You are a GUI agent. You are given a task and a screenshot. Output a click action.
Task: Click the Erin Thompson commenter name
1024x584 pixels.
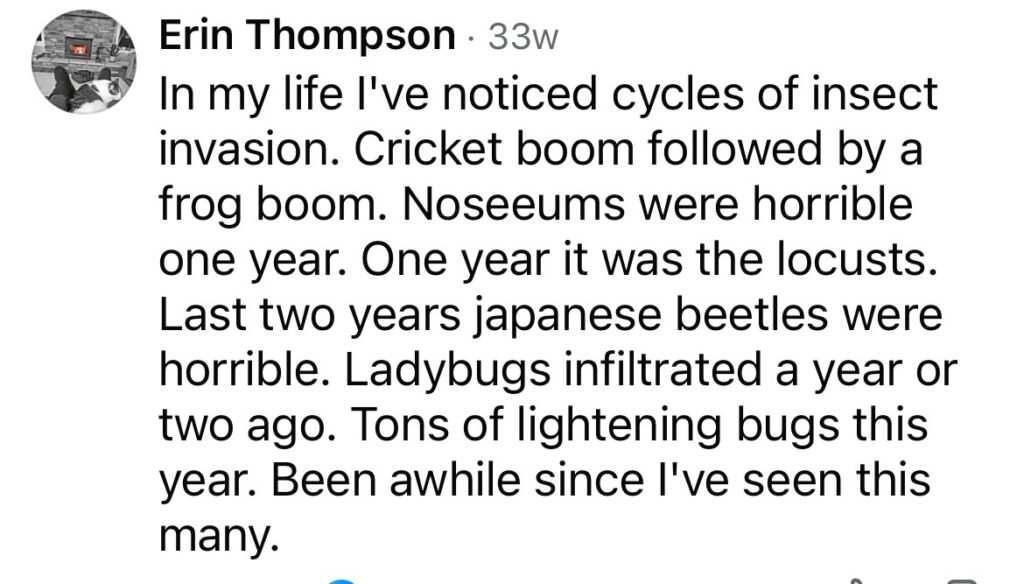tap(307, 36)
